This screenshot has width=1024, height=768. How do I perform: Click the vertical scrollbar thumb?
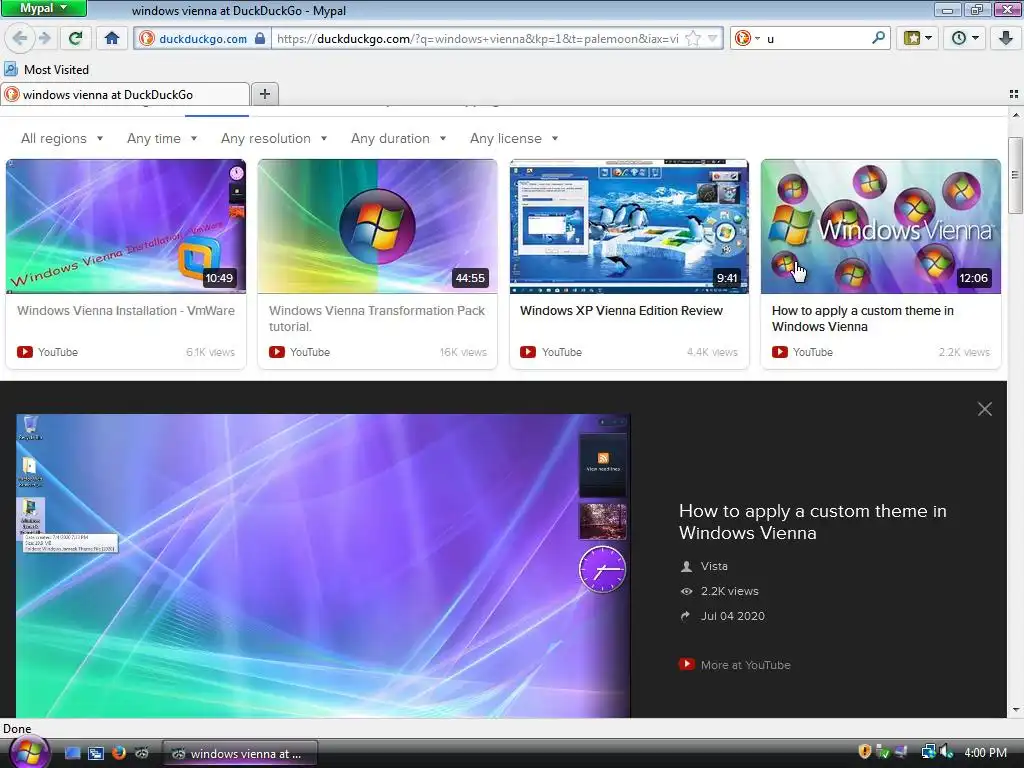click(x=1015, y=175)
